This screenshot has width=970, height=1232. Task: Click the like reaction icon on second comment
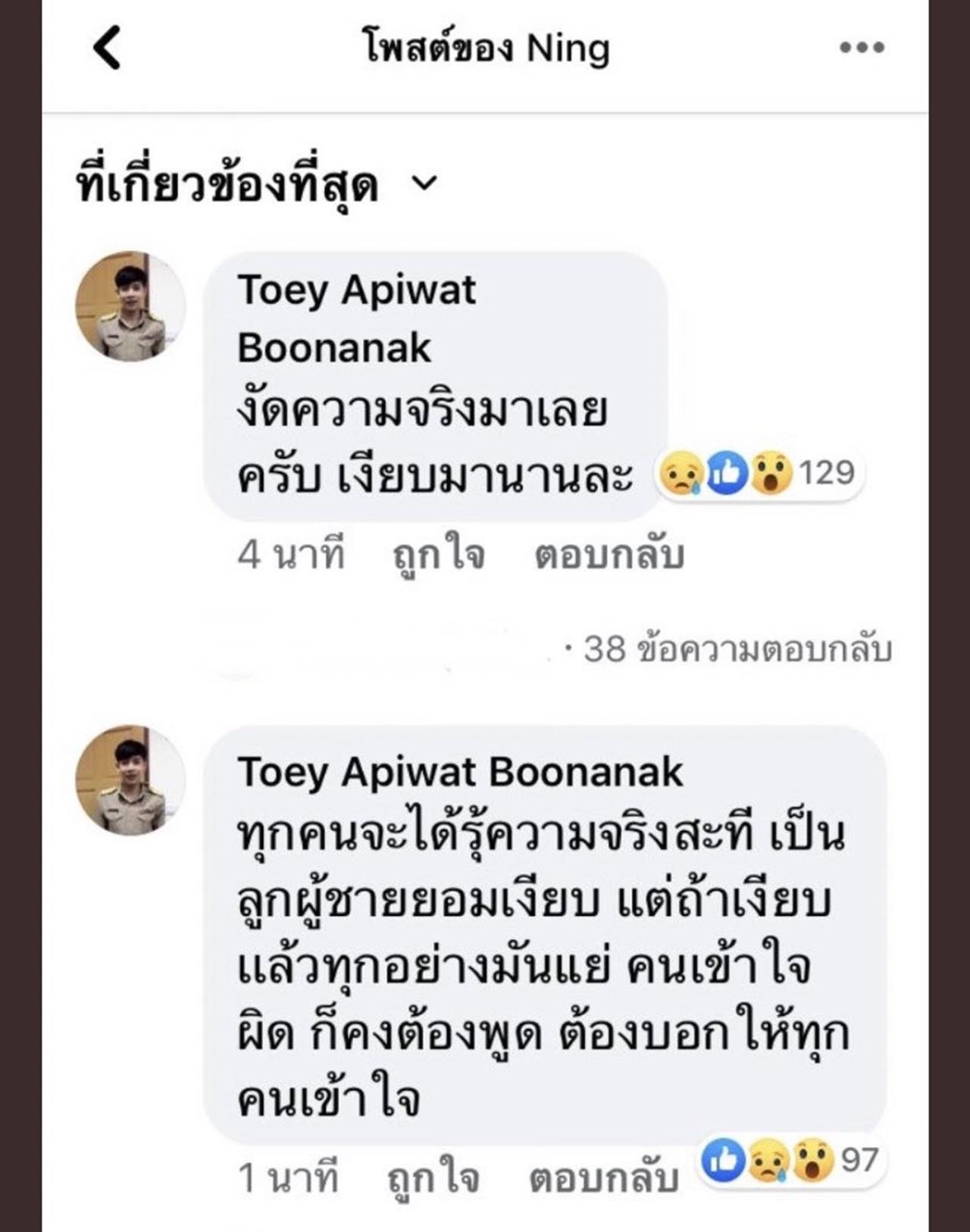point(724,1161)
